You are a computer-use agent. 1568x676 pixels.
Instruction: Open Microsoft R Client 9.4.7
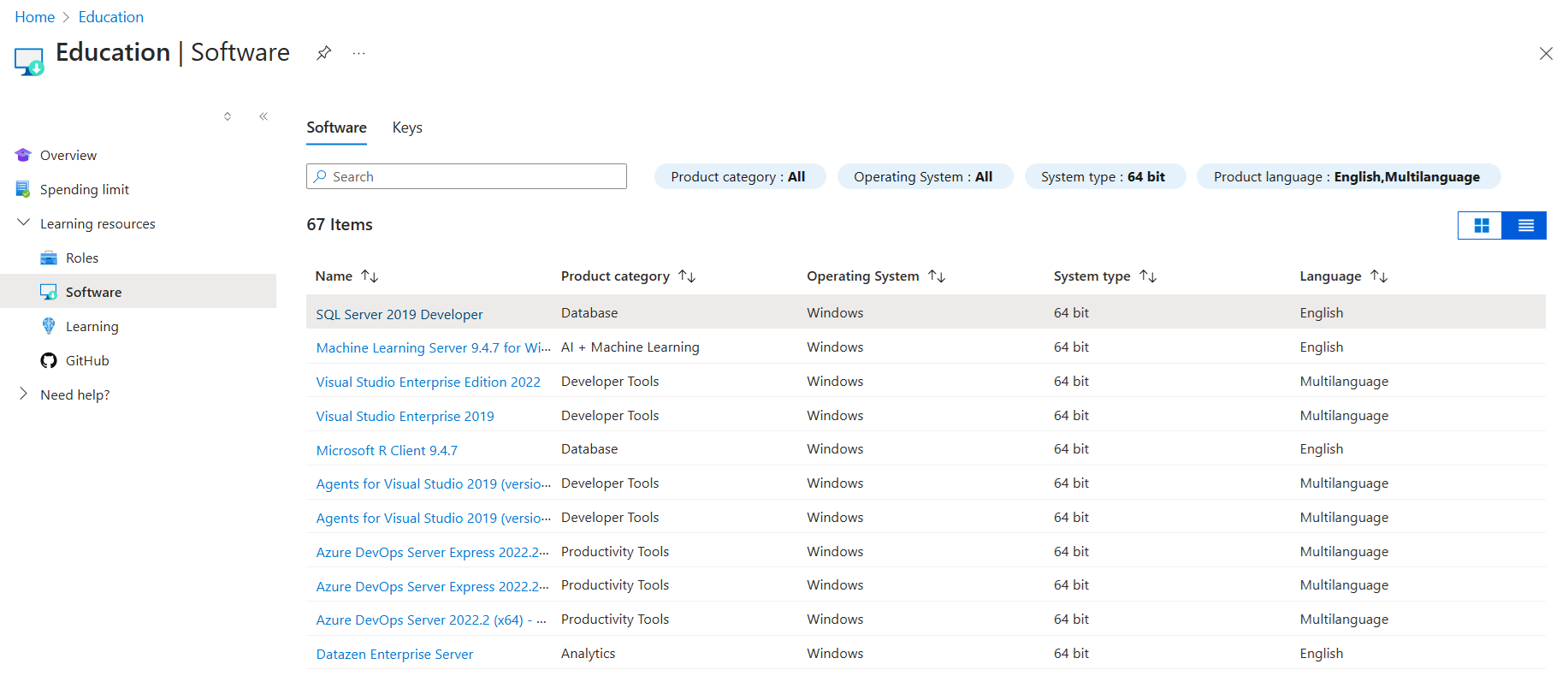coord(387,450)
